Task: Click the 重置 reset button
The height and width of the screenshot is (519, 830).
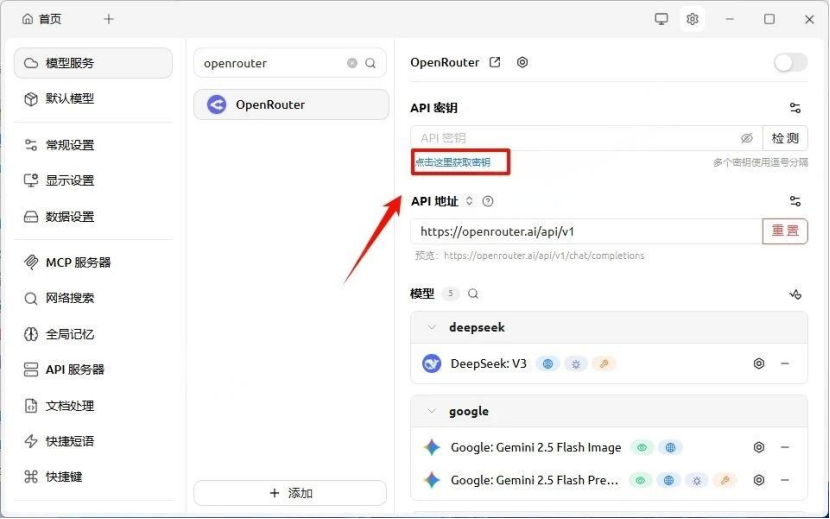Action: pyautogui.click(x=785, y=231)
